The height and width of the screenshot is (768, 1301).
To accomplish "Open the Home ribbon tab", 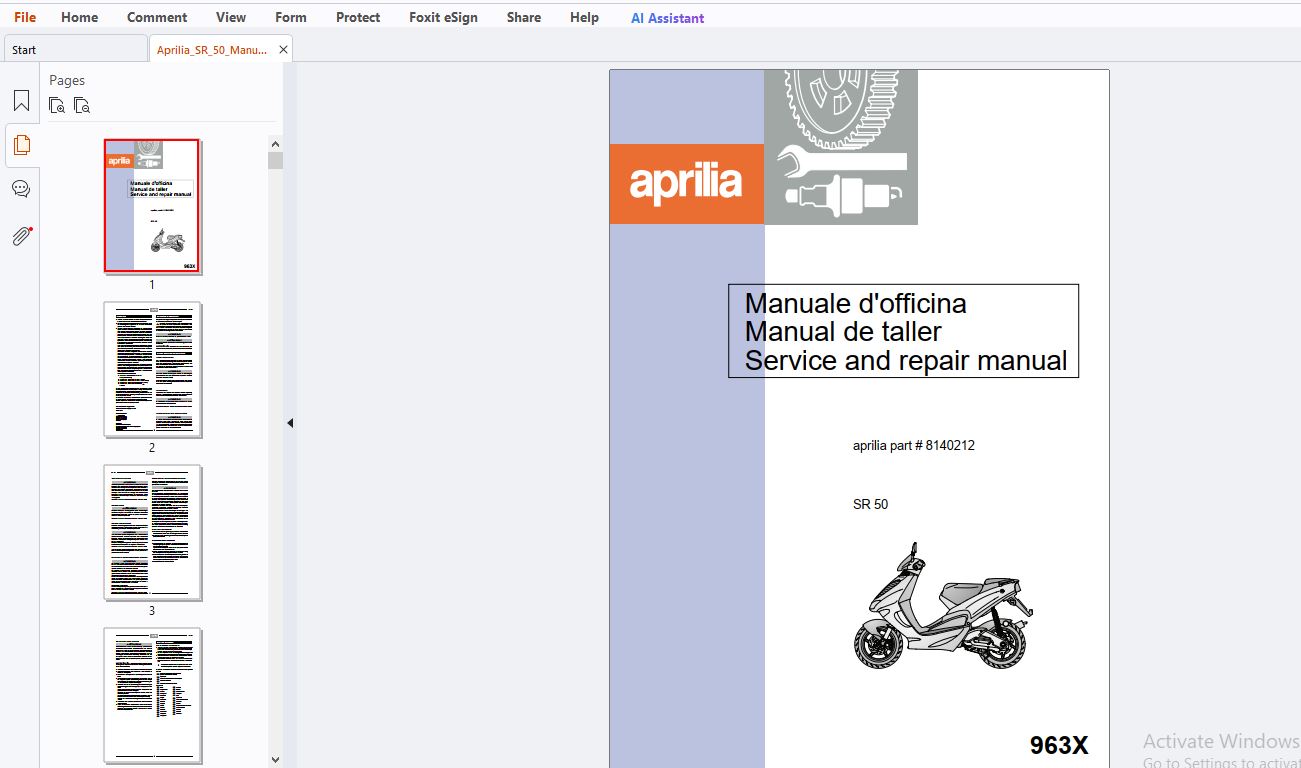I will click(80, 17).
